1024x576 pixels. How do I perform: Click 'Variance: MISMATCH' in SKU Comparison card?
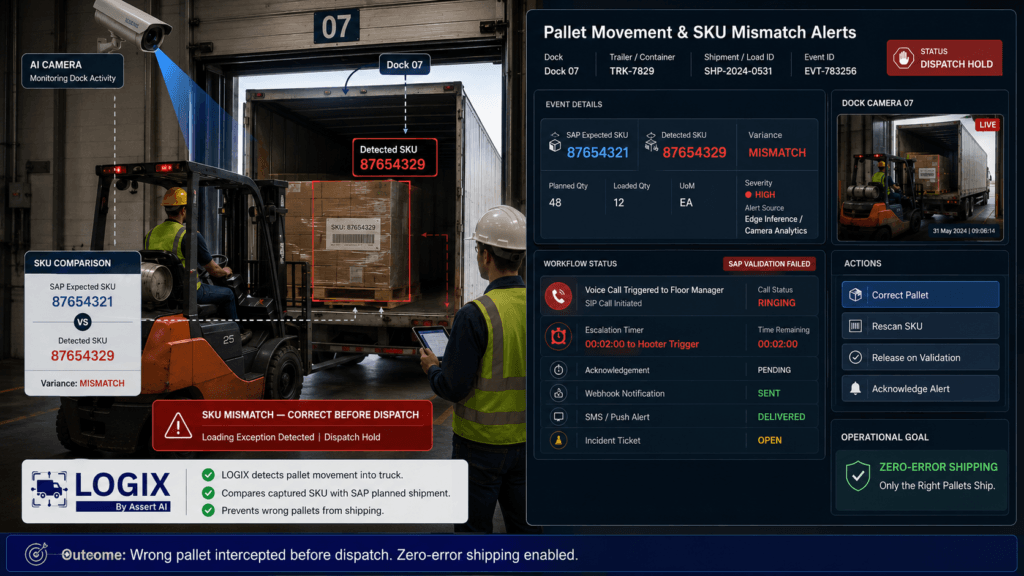point(82,383)
